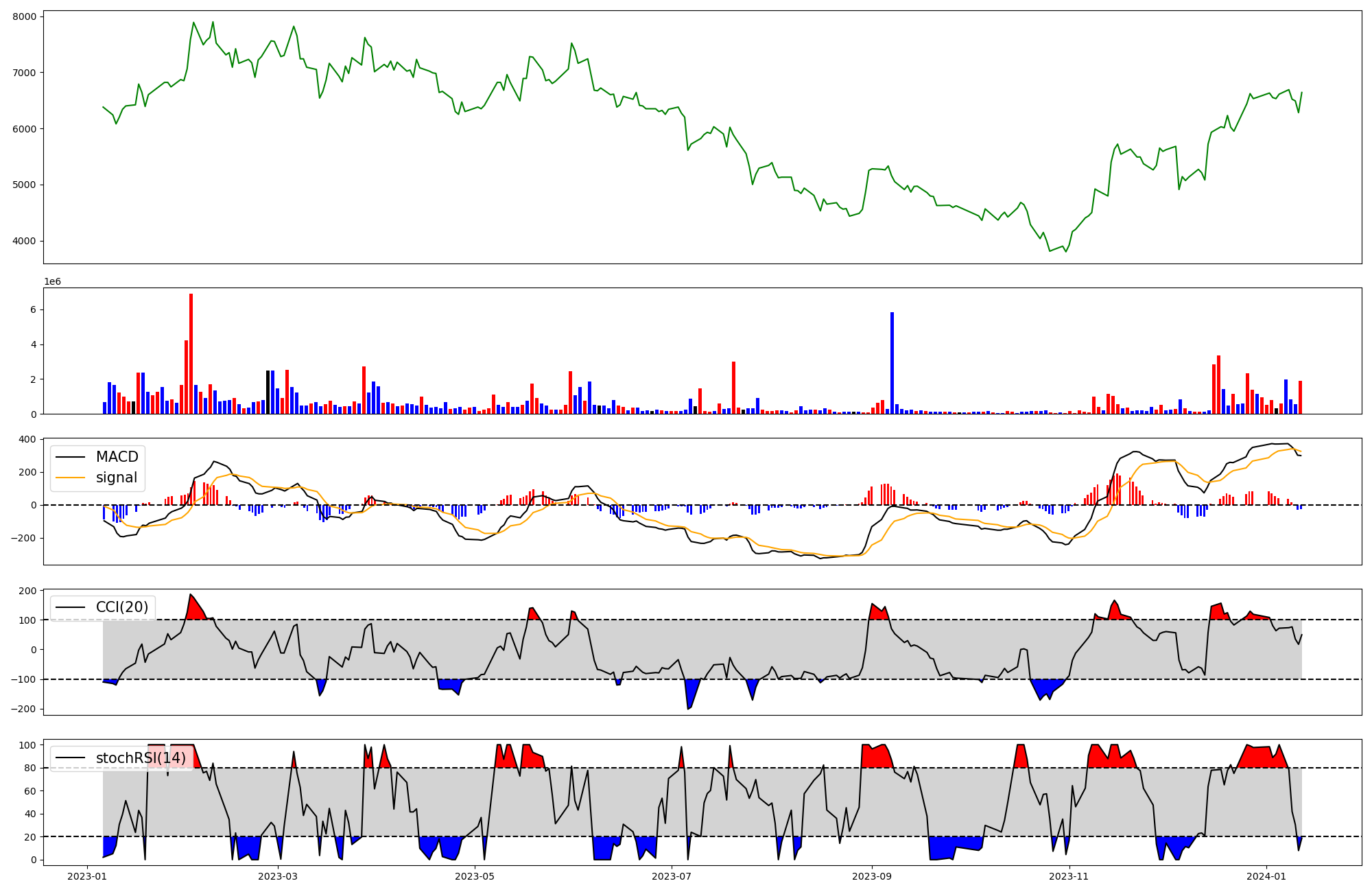1372x892 pixels.
Task: Click the 2023-05 x-axis date label
Action: (x=475, y=876)
